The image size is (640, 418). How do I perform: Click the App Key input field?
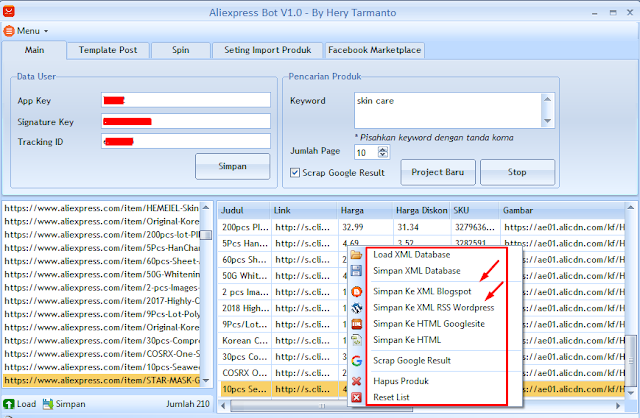click(x=186, y=100)
